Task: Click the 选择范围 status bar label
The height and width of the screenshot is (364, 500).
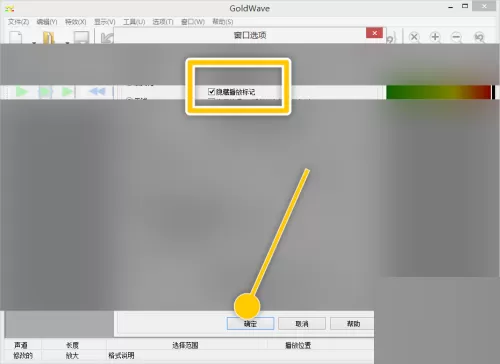Action: (x=185, y=345)
